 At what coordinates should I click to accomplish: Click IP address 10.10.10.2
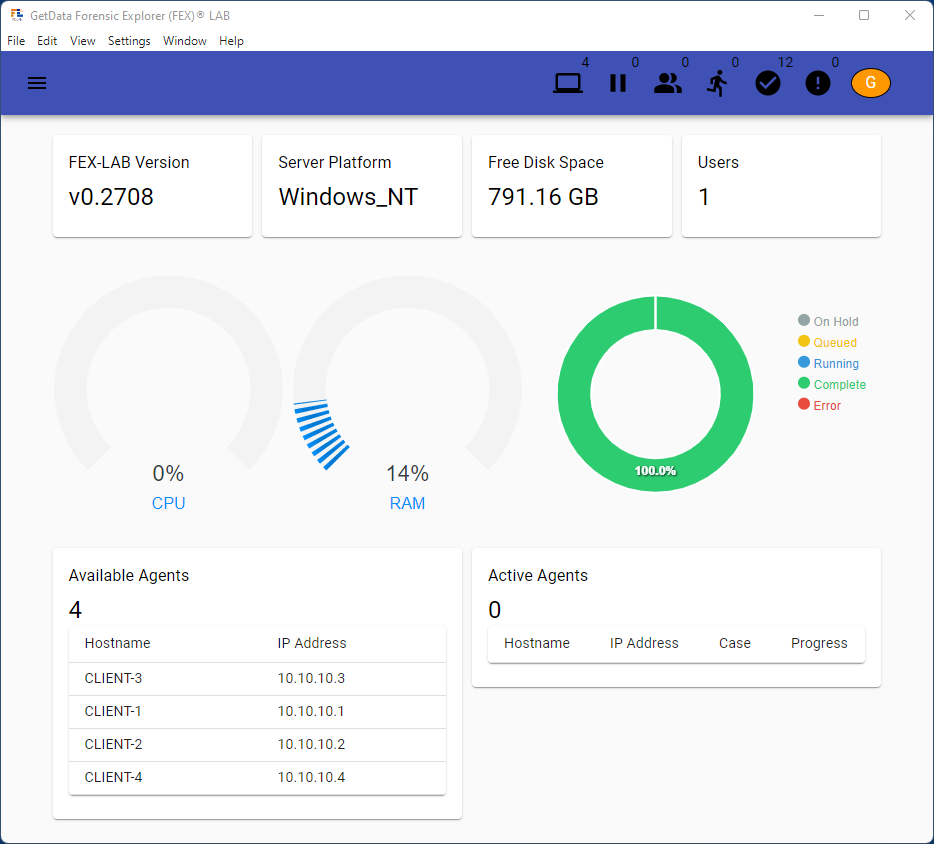pyautogui.click(x=311, y=745)
